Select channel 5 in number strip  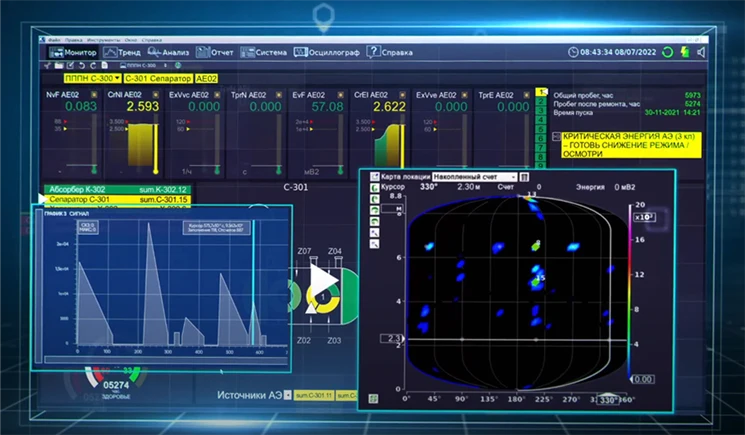point(541,129)
